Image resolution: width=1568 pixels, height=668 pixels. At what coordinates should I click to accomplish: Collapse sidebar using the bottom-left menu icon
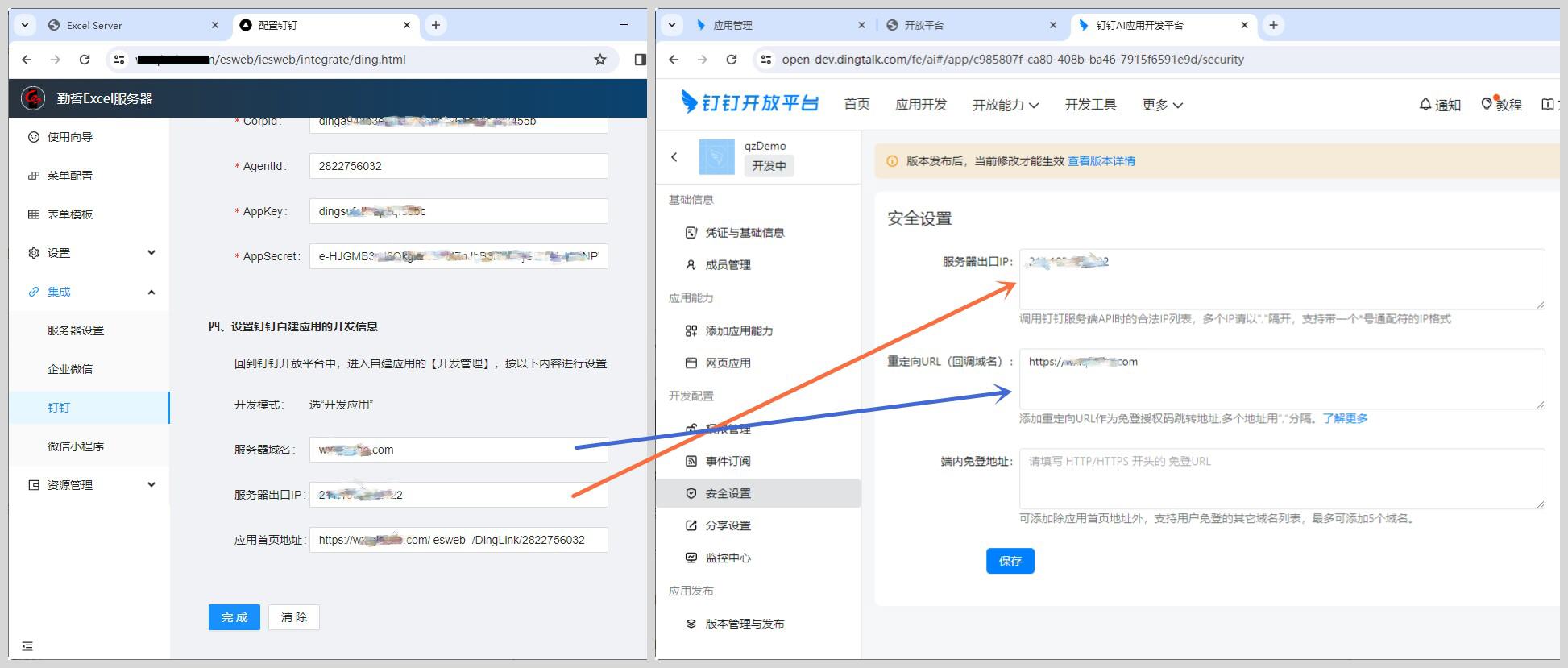(x=27, y=646)
